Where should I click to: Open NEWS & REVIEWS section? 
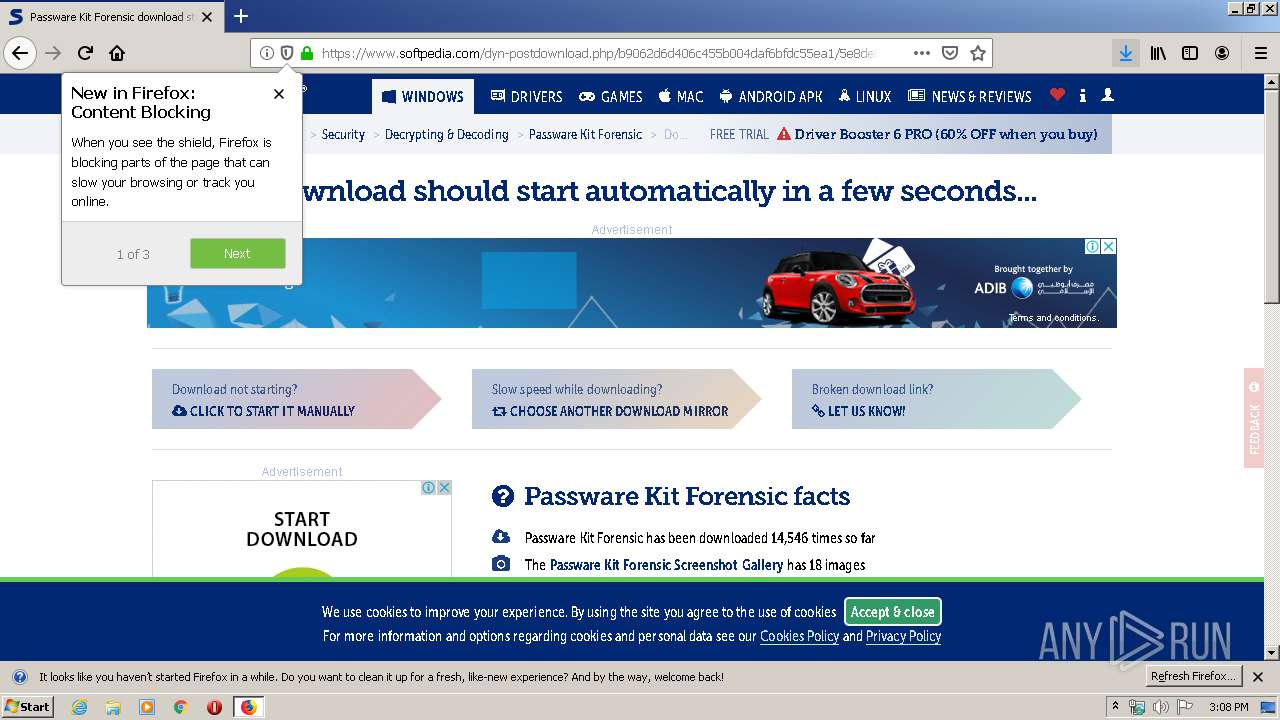click(970, 96)
